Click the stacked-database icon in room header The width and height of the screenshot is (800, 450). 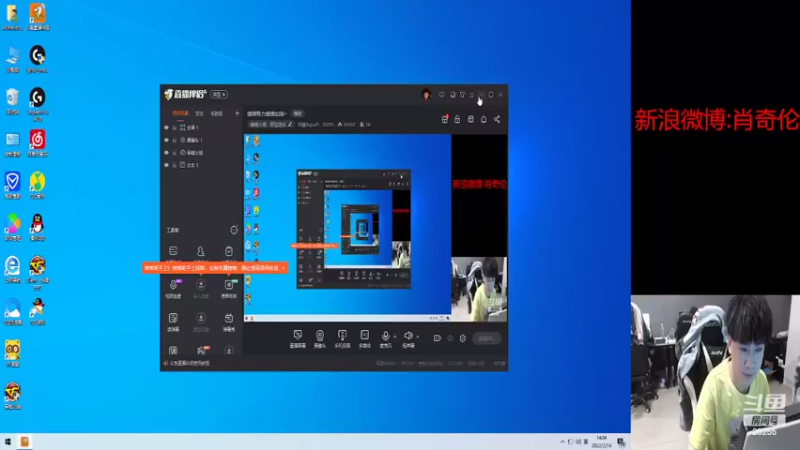tap(470, 119)
